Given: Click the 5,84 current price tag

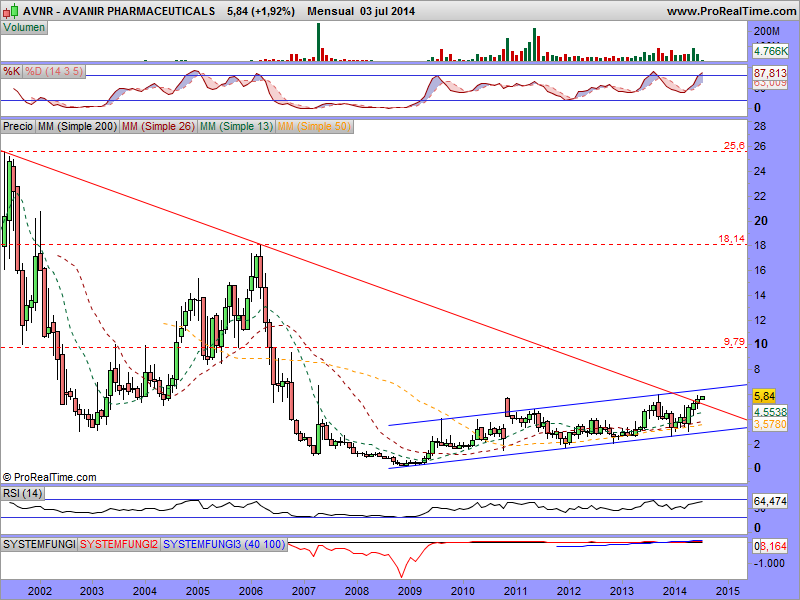Looking at the screenshot, I should [x=764, y=396].
